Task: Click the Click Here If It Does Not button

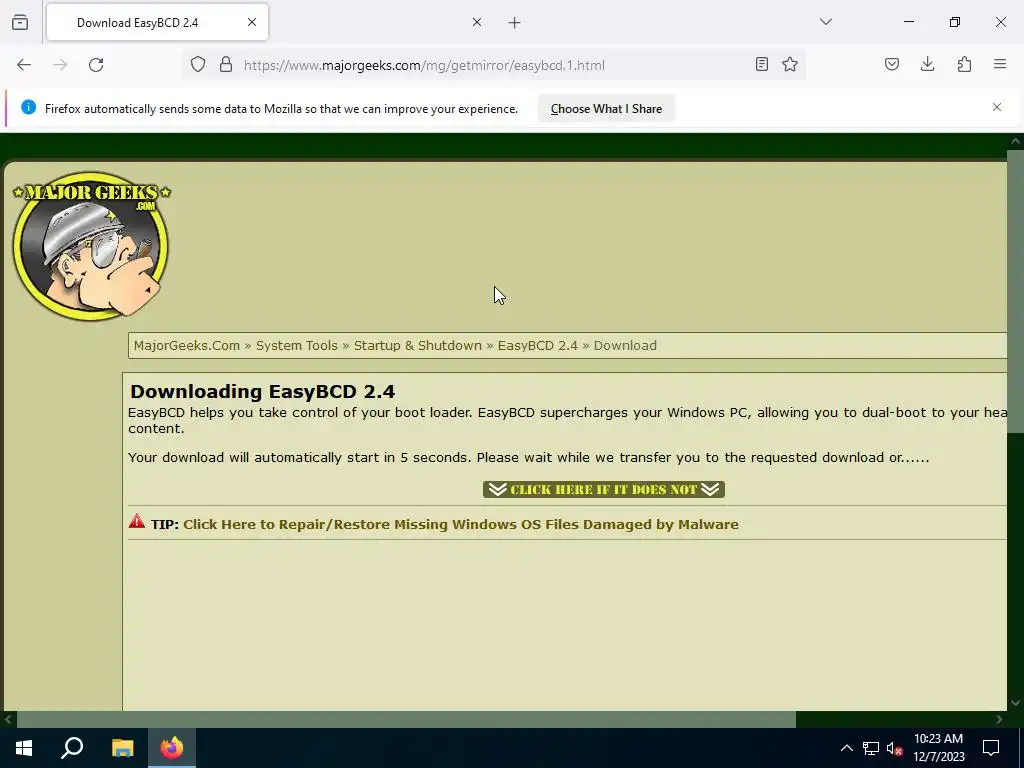Action: click(x=603, y=489)
